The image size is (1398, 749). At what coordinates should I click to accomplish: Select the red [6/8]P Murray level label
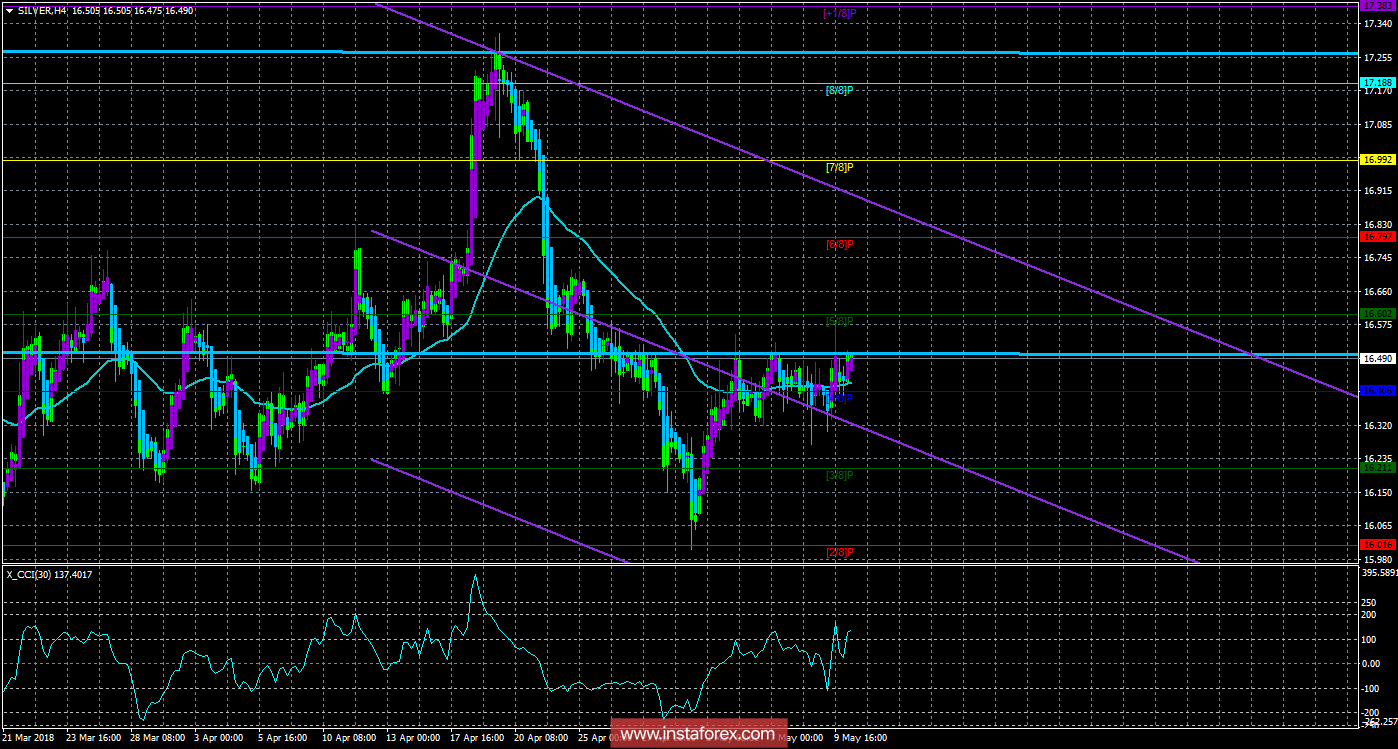pos(840,244)
